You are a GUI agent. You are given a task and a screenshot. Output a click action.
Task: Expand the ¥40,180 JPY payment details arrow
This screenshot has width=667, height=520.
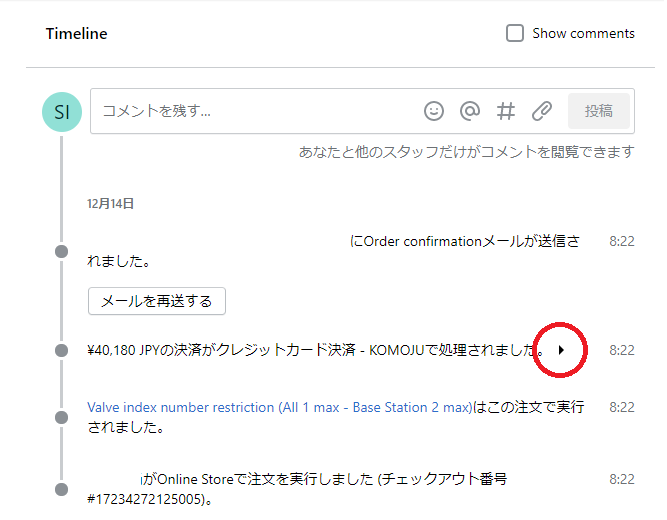(561, 350)
